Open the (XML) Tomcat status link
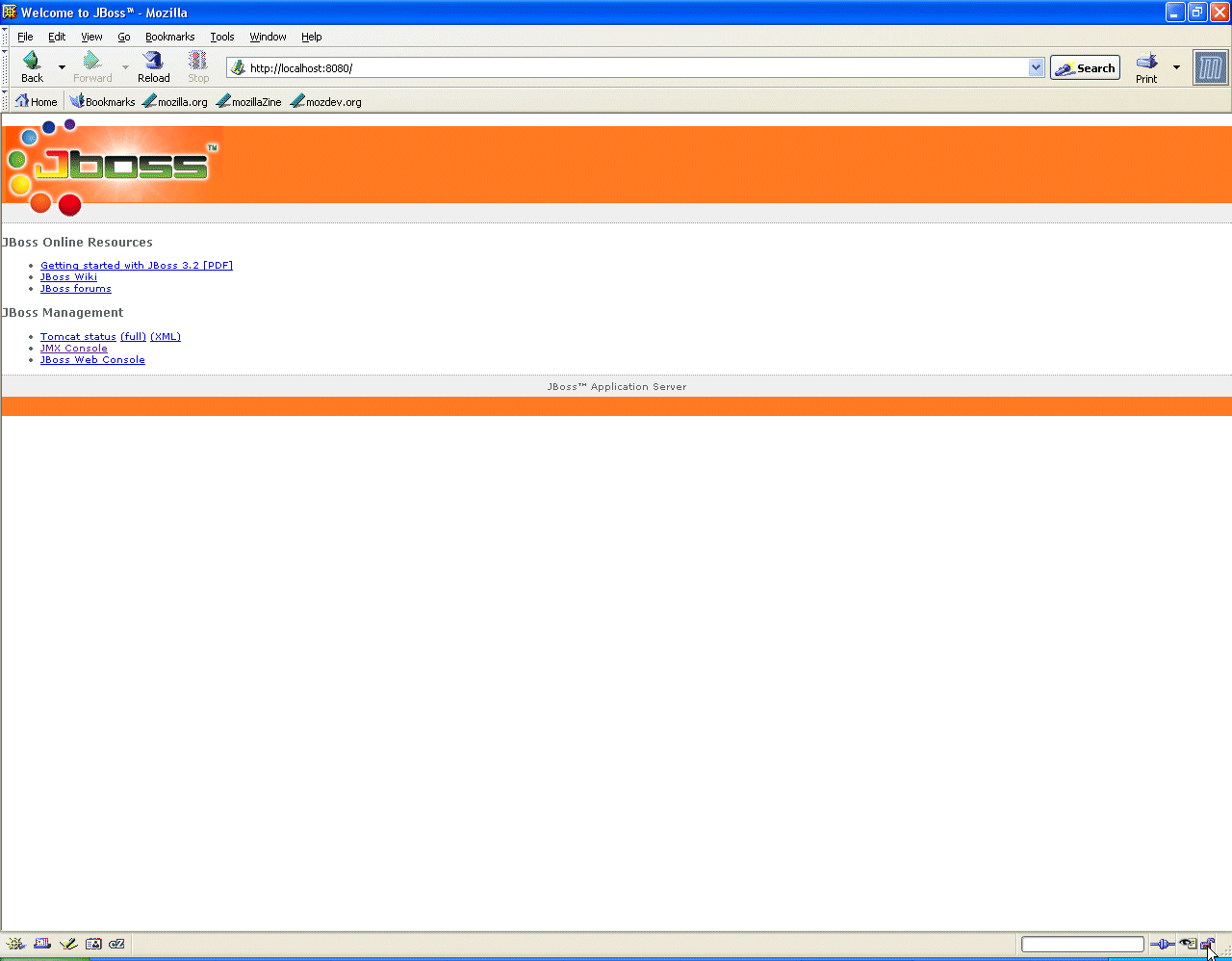 pyautogui.click(x=166, y=337)
